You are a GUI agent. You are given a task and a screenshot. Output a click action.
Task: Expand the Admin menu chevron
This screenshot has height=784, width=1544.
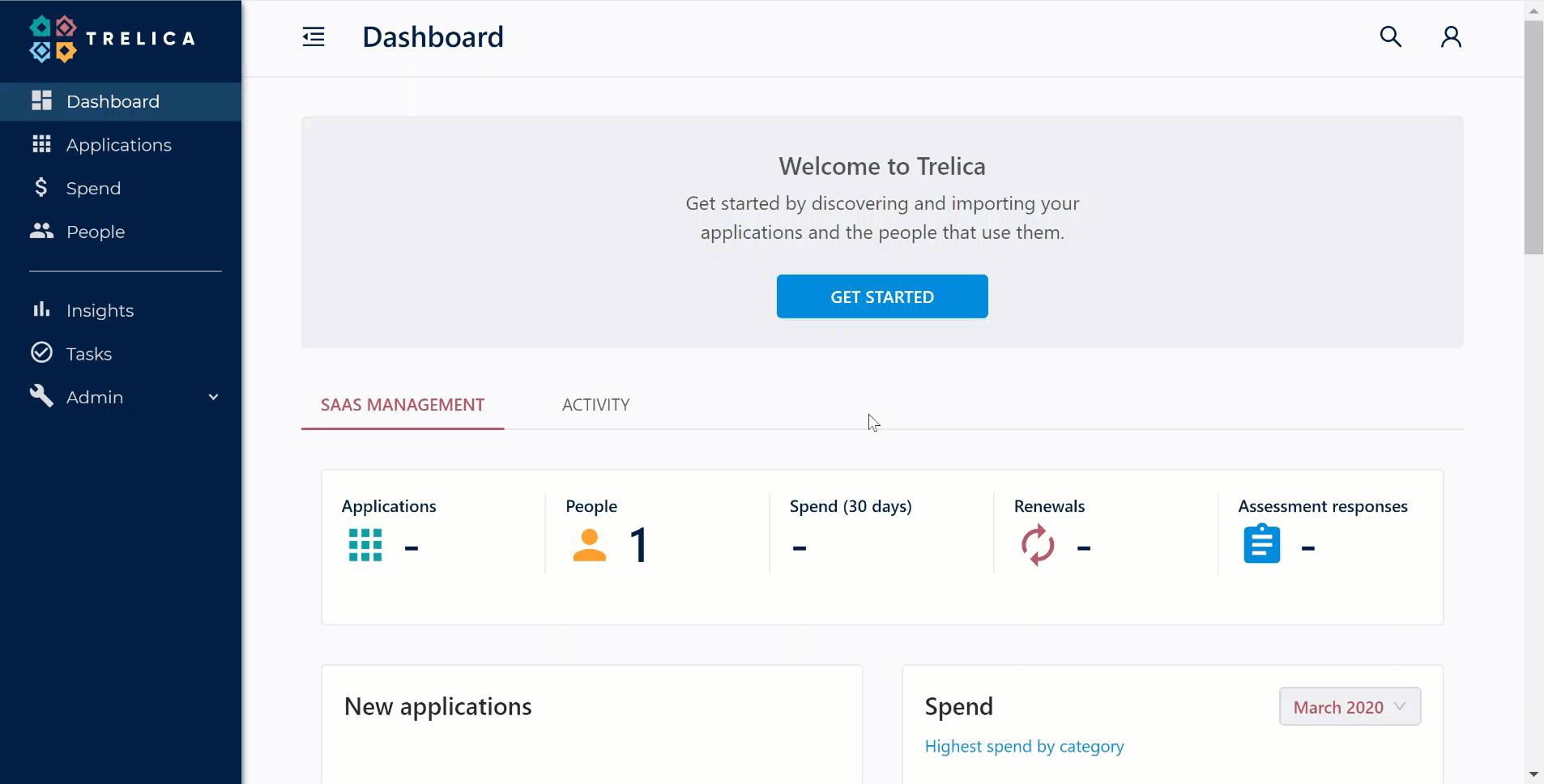pos(214,397)
